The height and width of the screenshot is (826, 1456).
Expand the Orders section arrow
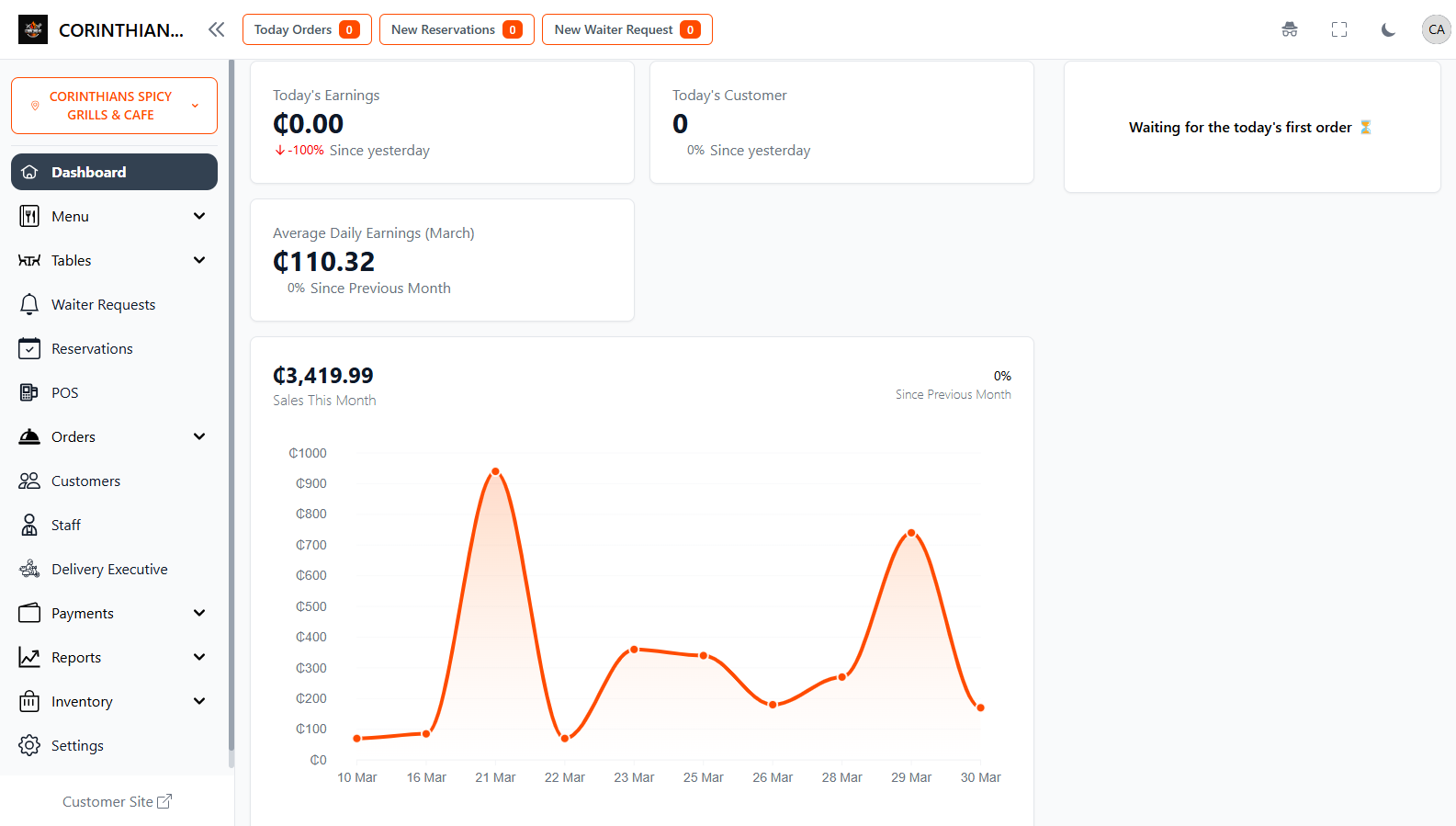pos(199,436)
